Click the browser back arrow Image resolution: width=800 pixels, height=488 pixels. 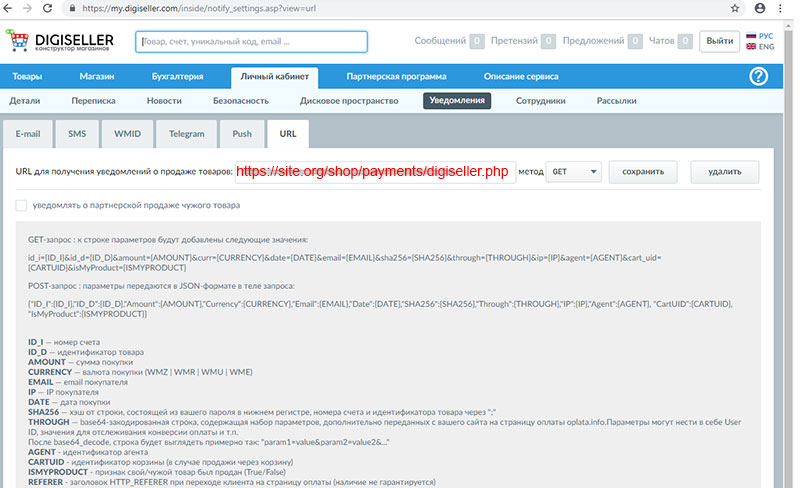click(12, 8)
